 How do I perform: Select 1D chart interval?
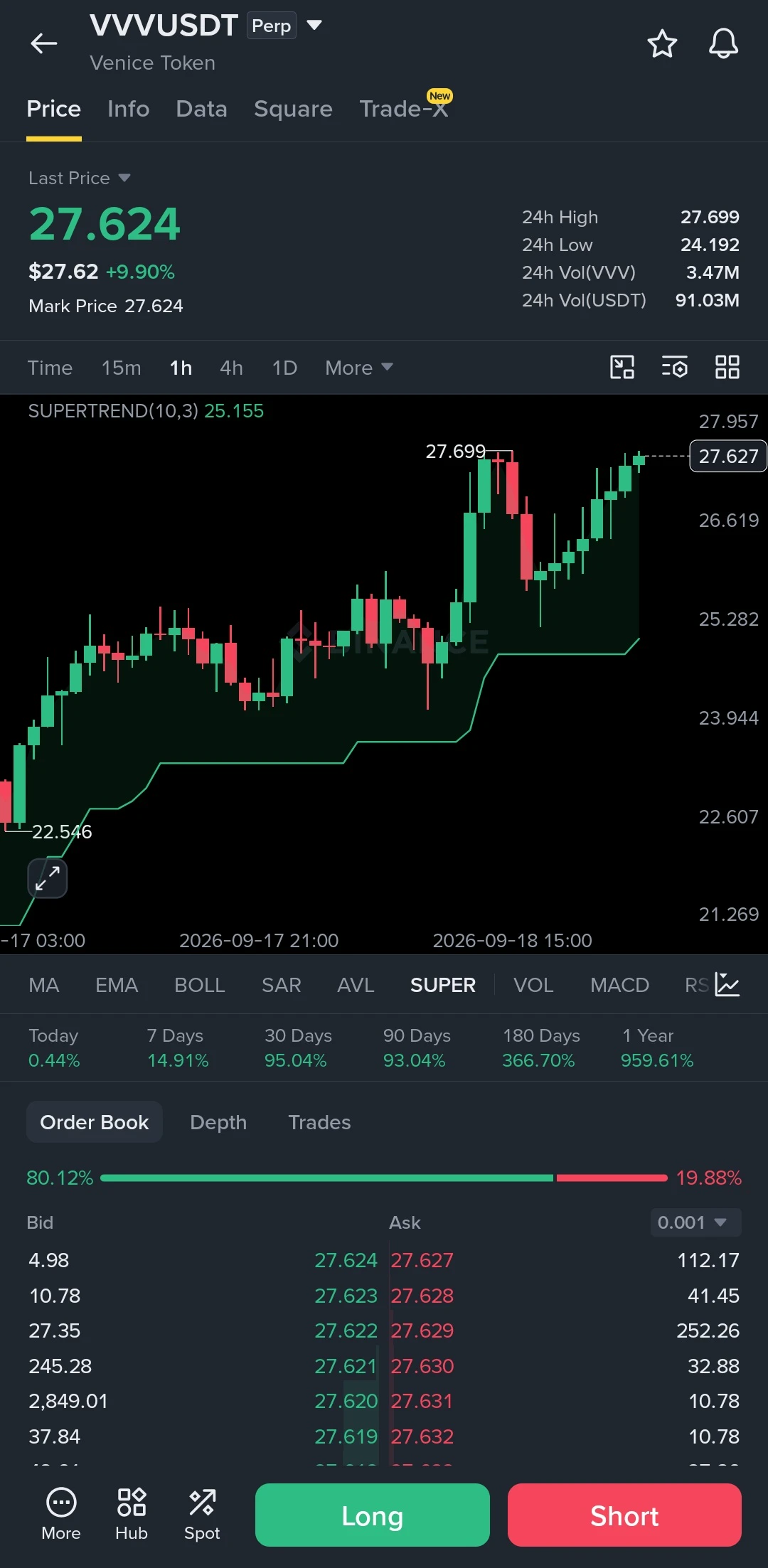[284, 368]
